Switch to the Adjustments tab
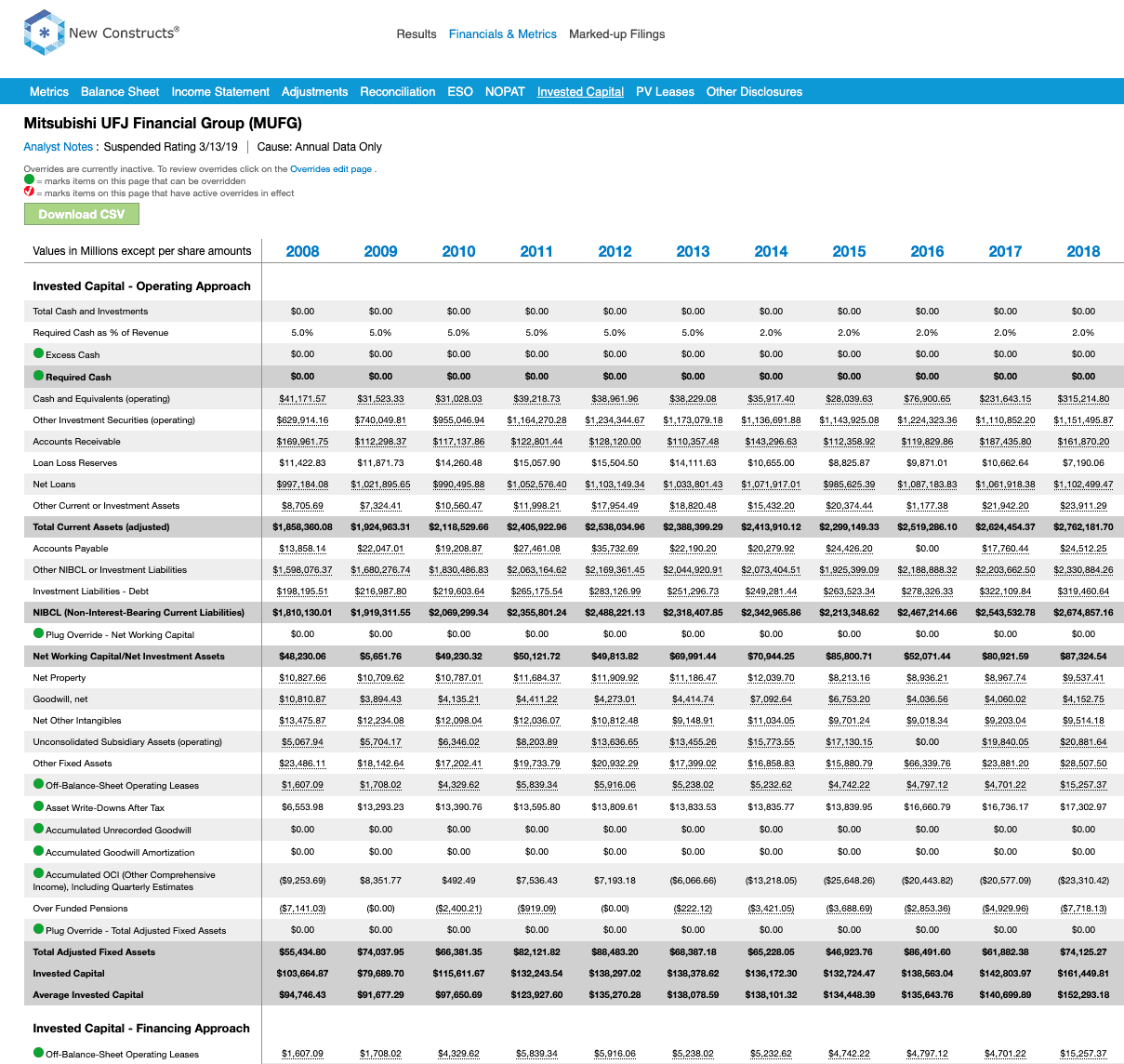 point(315,92)
